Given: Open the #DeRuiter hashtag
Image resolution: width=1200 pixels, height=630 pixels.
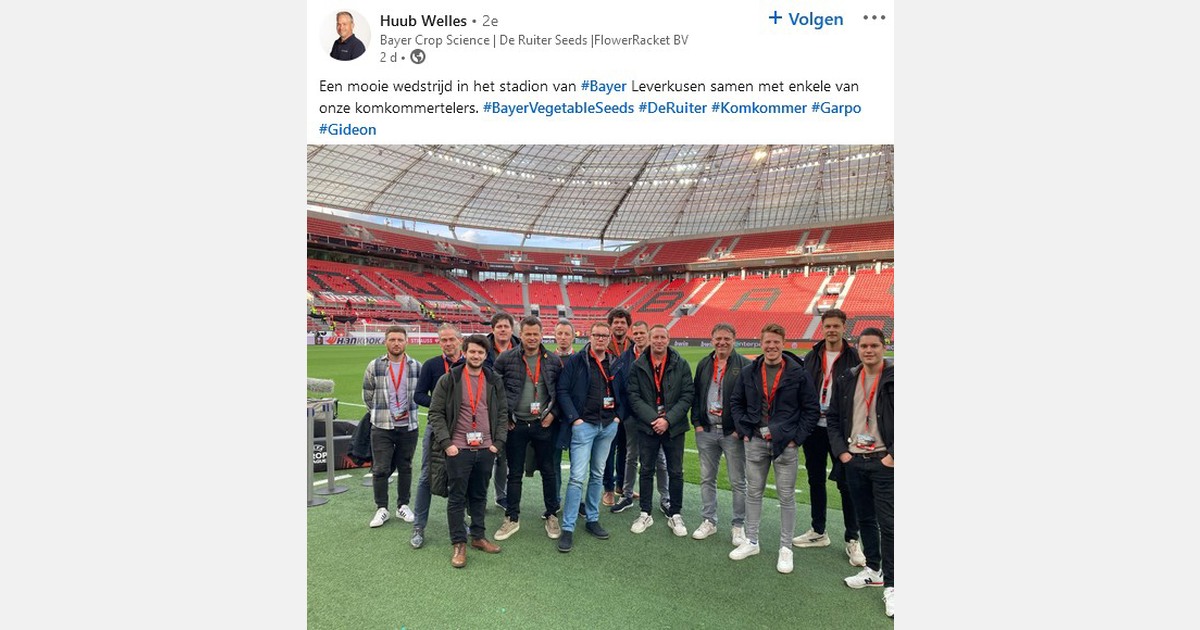Looking at the screenshot, I should tap(673, 108).
